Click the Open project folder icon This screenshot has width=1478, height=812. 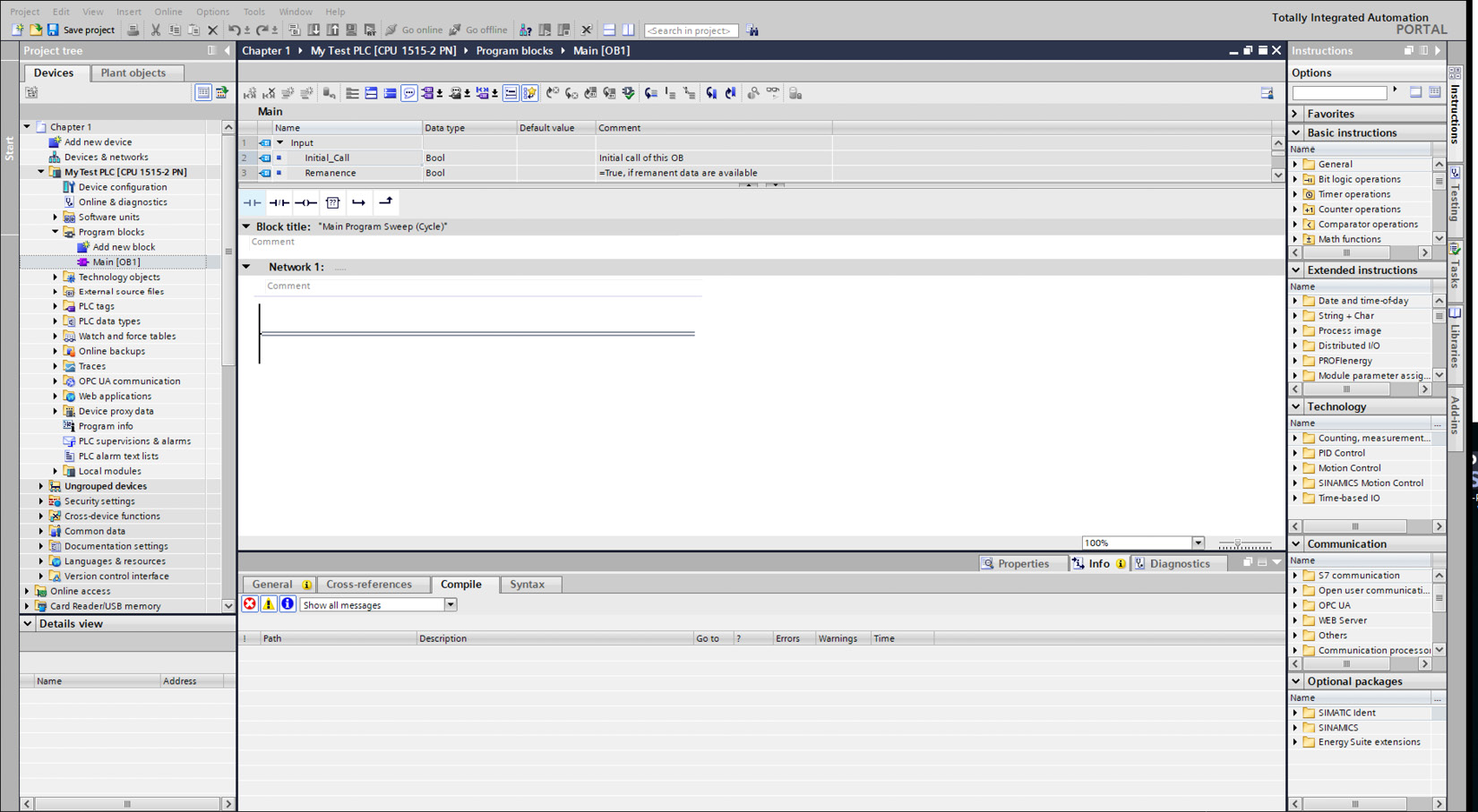pos(36,30)
